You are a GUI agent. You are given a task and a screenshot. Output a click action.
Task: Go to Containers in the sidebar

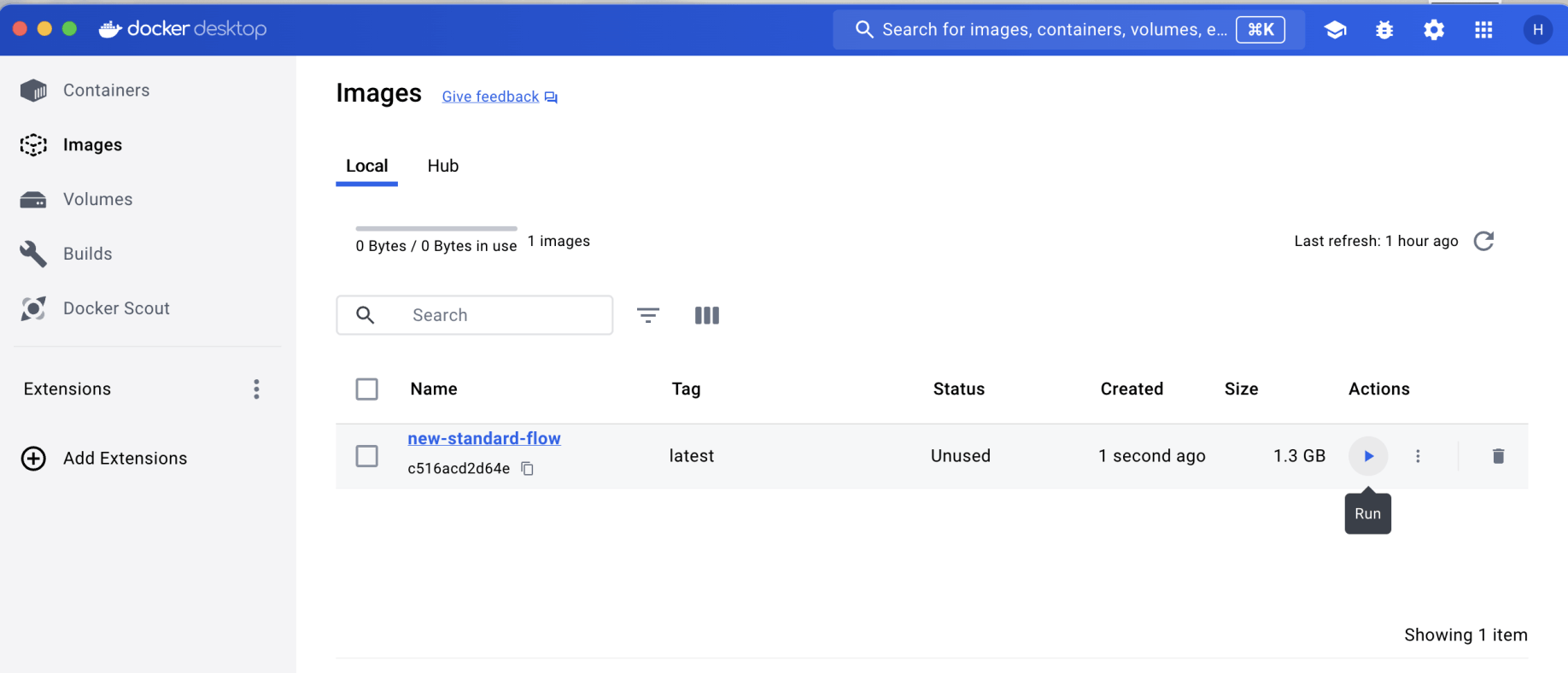pyautogui.click(x=106, y=91)
